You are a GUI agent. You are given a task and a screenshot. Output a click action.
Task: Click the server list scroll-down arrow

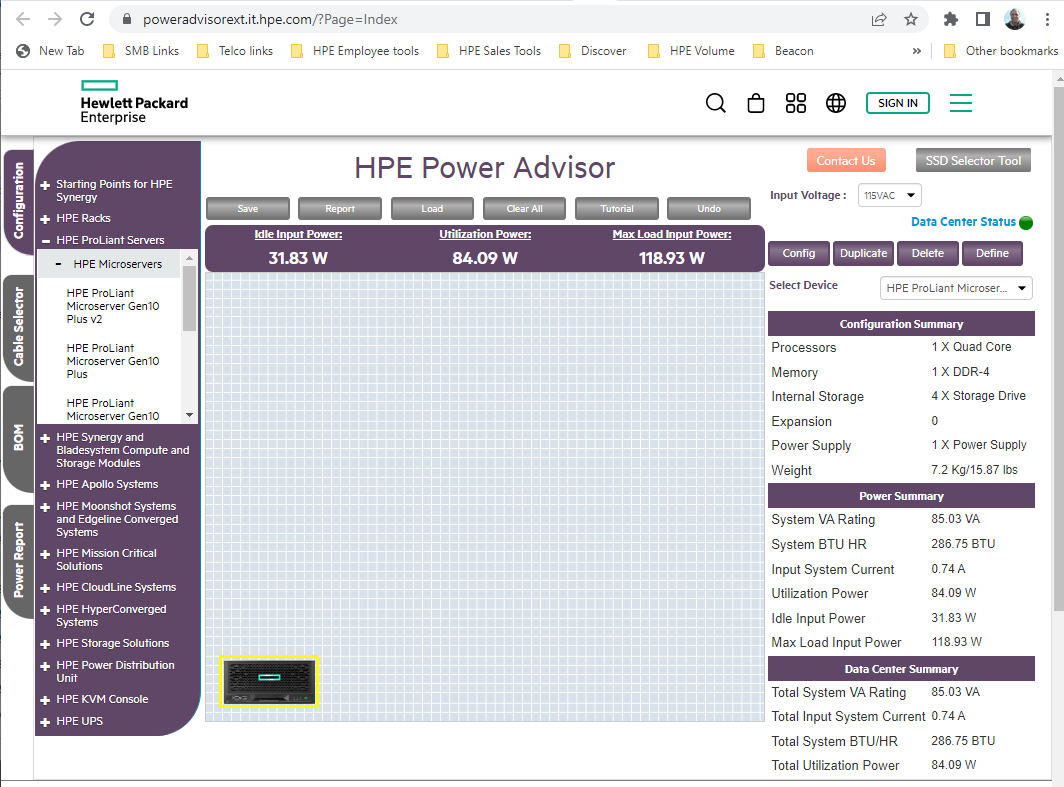(x=189, y=415)
